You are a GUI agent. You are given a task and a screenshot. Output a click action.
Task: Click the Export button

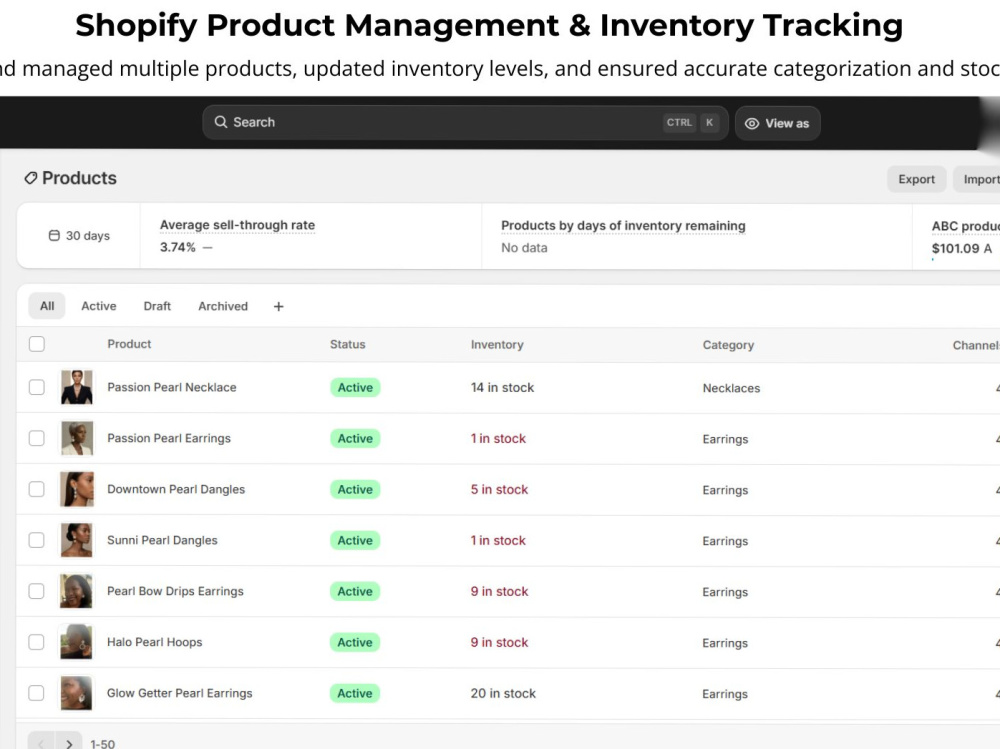pos(916,179)
